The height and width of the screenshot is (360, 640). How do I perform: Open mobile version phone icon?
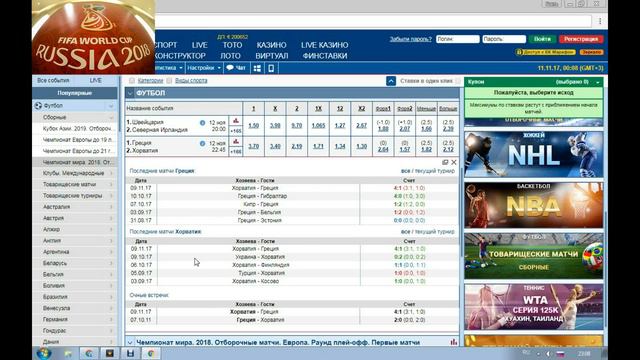pos(271,68)
